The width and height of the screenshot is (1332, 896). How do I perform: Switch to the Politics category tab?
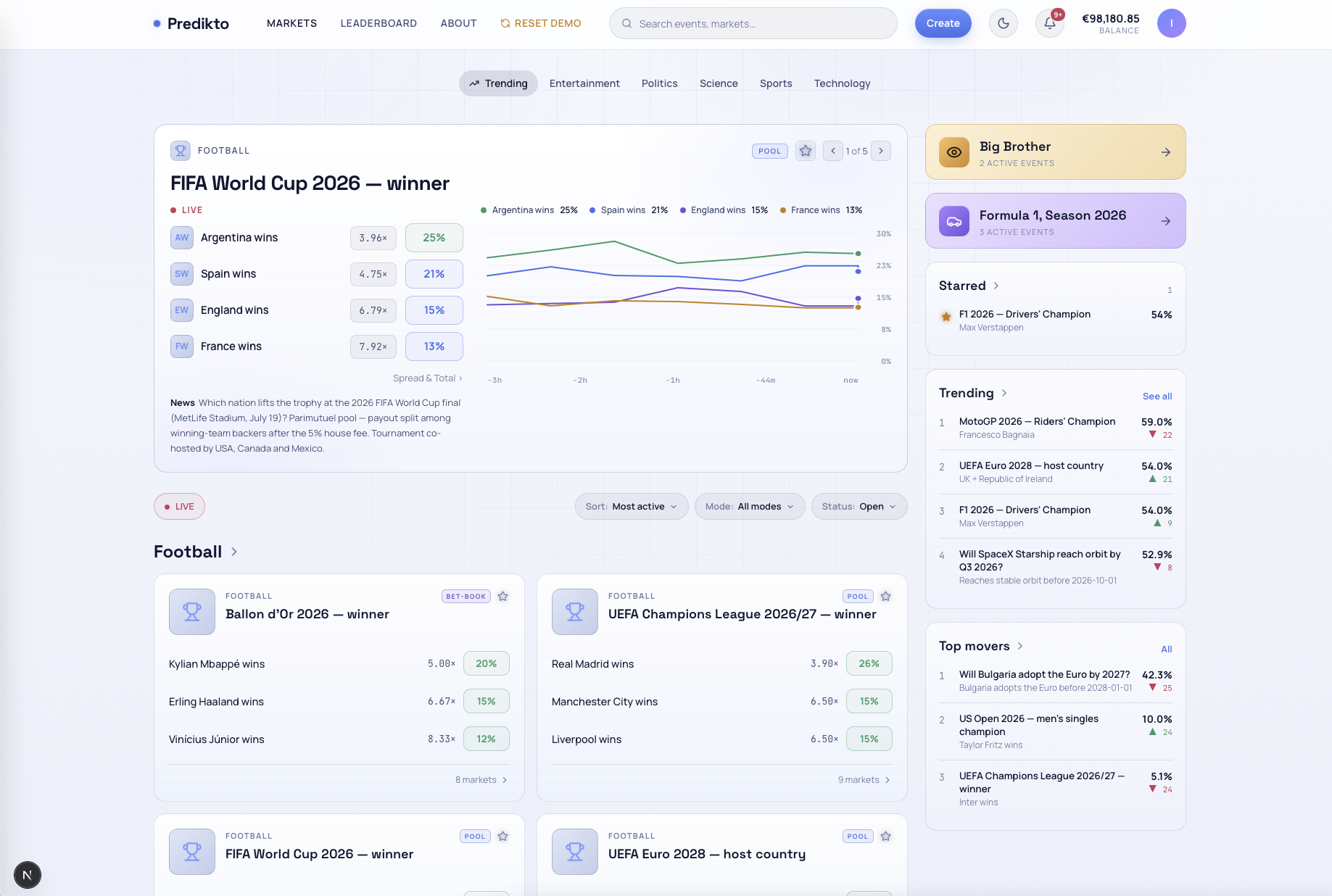(x=659, y=83)
